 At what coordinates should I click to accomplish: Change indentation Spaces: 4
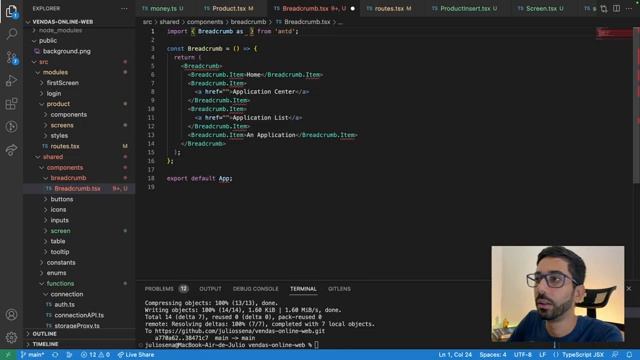493,355
